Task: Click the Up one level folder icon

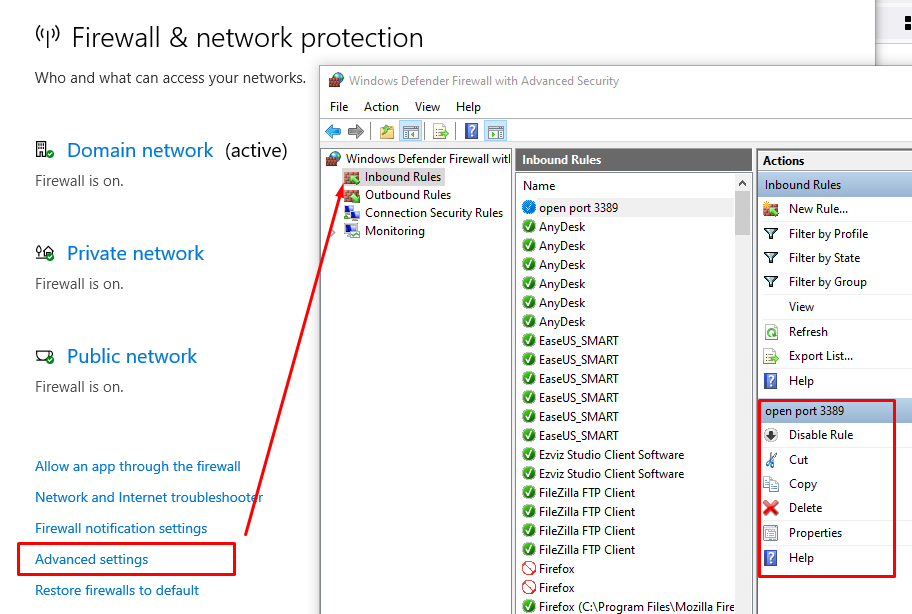Action: coord(387,131)
